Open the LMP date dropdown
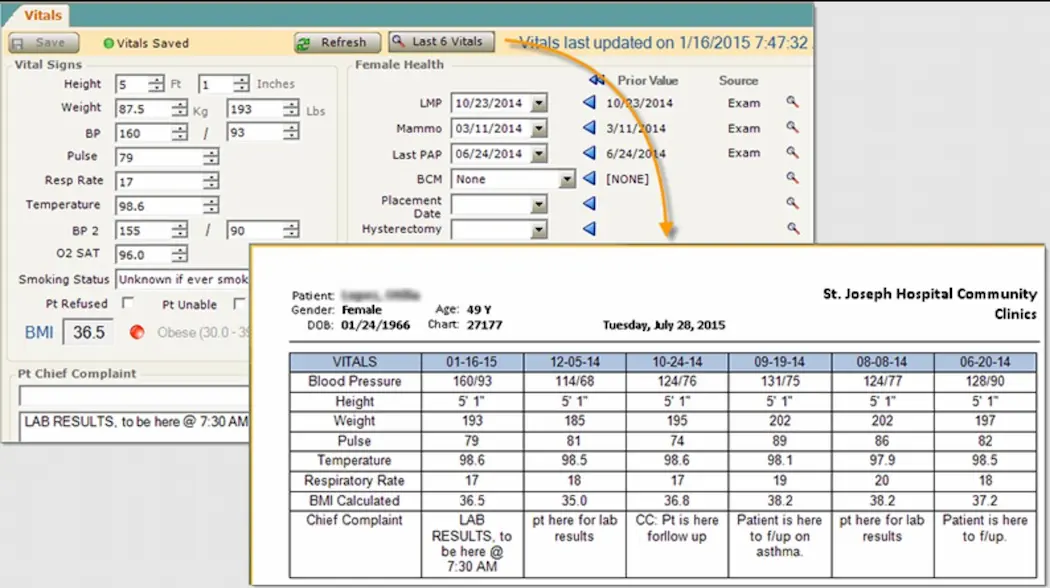The height and width of the screenshot is (588, 1050). tap(537, 103)
